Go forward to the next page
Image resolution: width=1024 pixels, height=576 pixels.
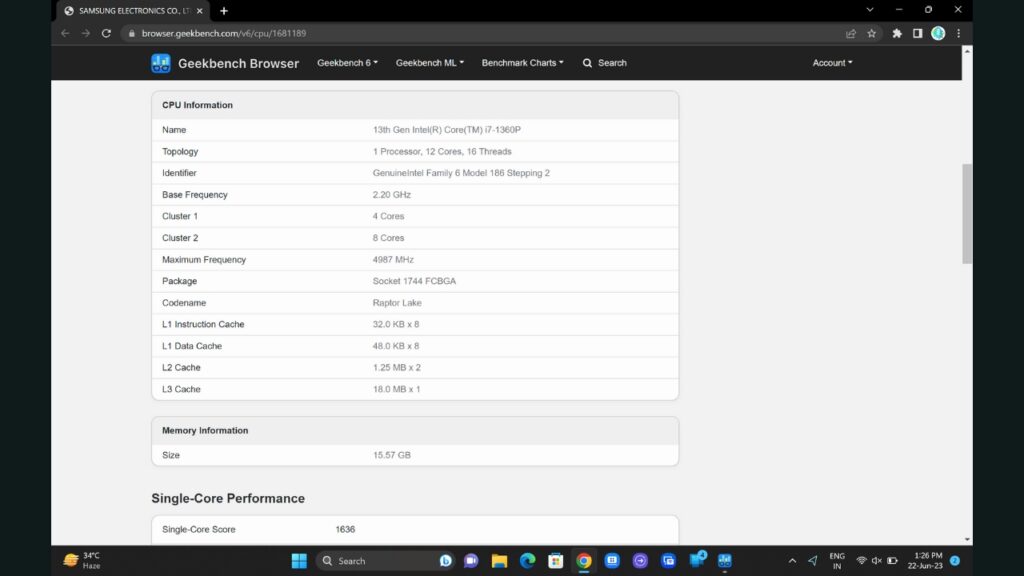86,33
